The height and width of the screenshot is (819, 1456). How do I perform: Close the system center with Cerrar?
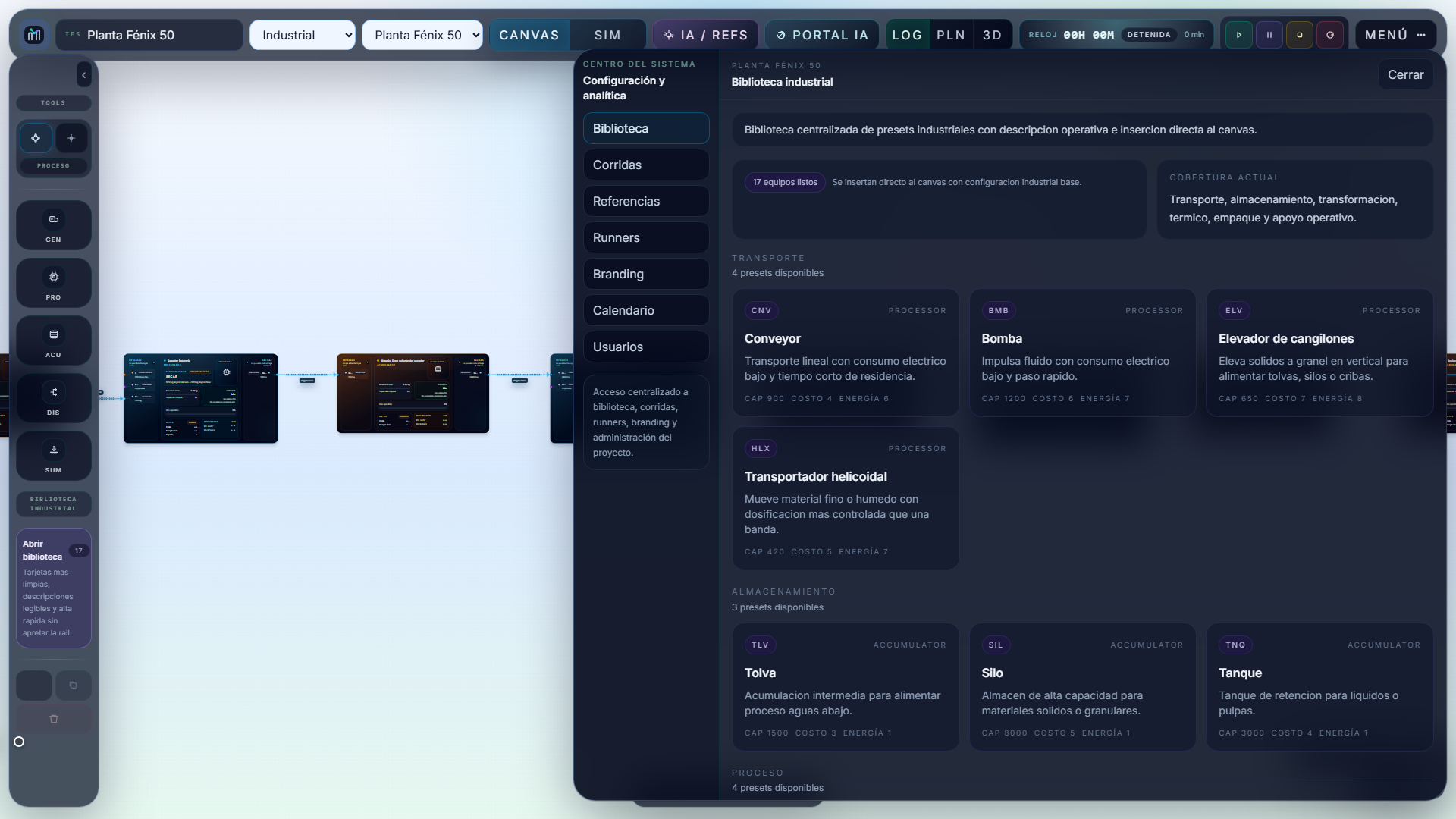[x=1405, y=74]
